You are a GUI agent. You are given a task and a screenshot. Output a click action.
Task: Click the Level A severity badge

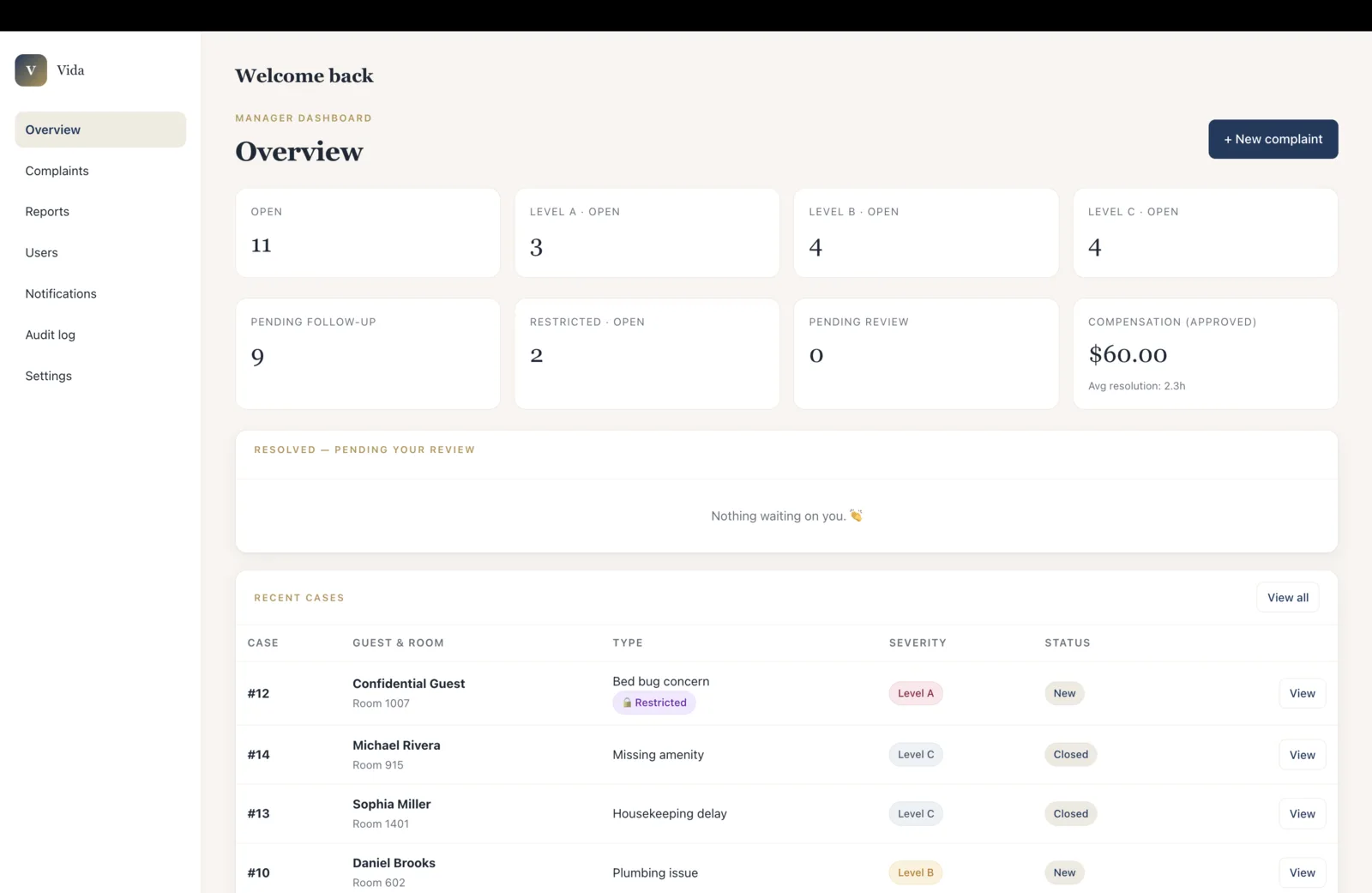916,693
